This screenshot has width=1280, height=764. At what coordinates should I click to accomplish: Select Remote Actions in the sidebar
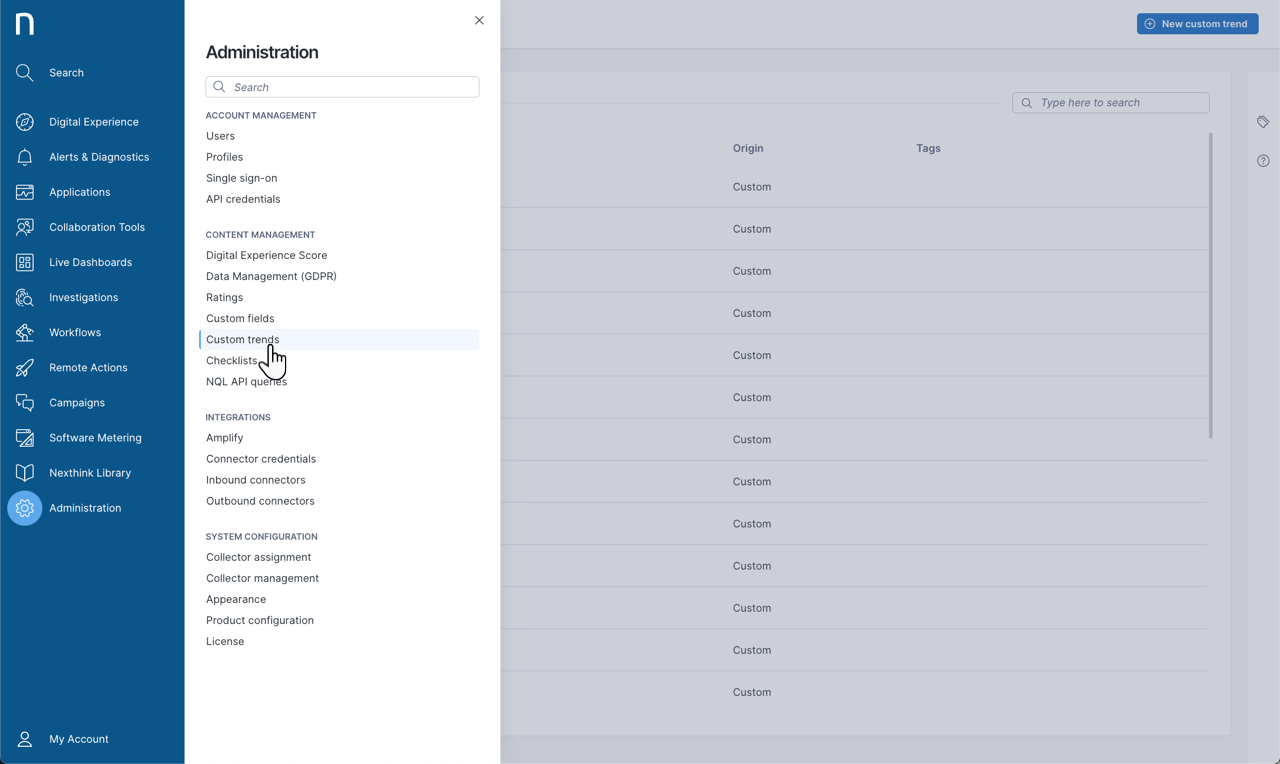click(x=24, y=367)
